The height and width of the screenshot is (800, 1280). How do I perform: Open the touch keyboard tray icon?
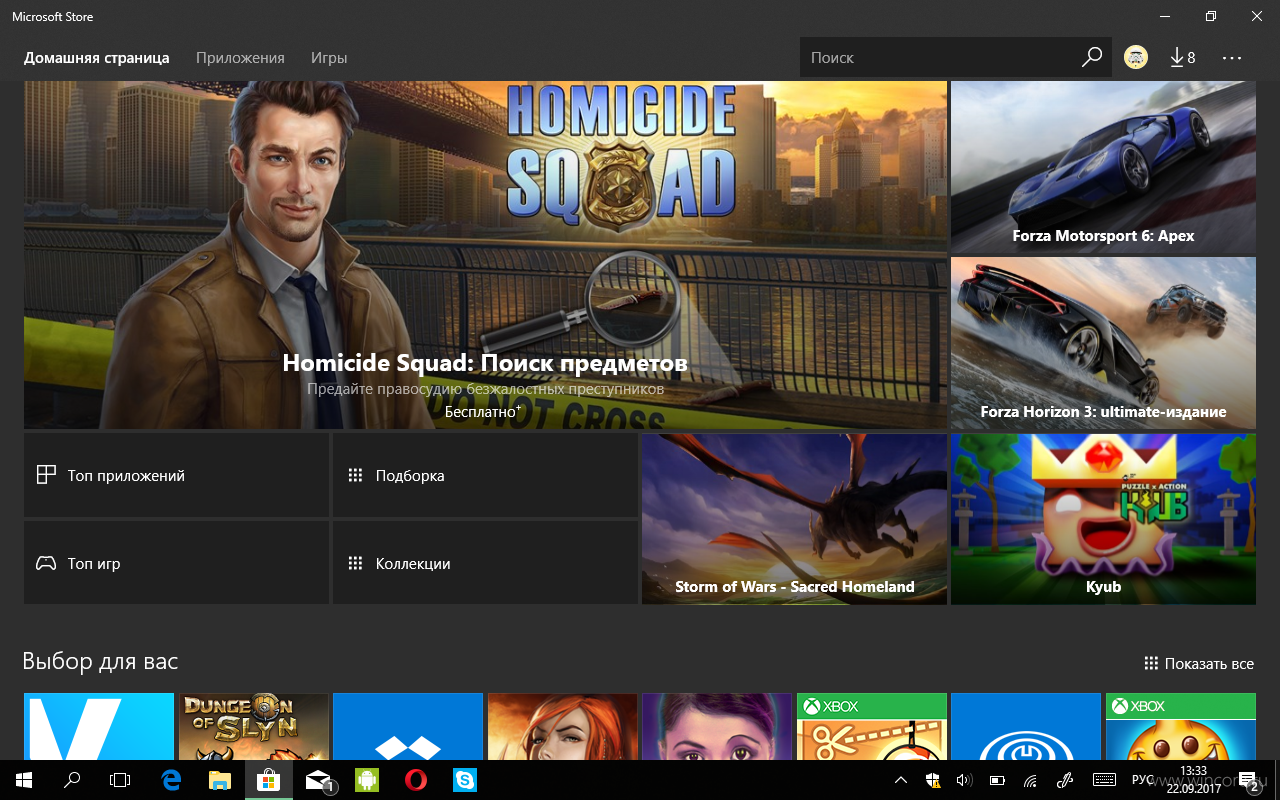[x=1104, y=780]
